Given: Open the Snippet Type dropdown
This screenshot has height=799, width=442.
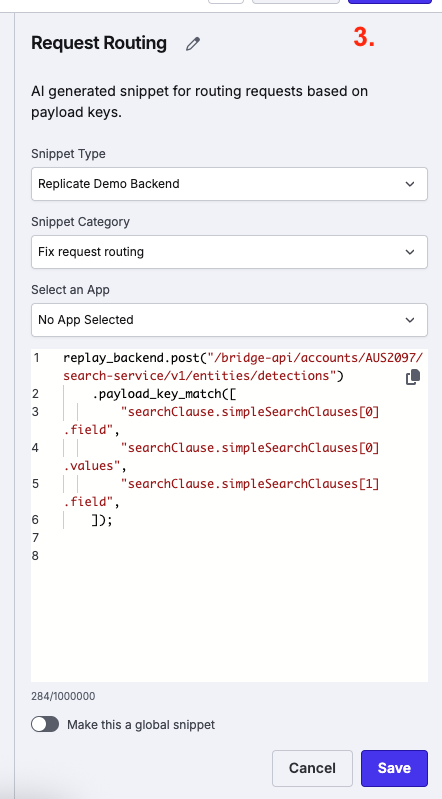Looking at the screenshot, I should point(229,184).
